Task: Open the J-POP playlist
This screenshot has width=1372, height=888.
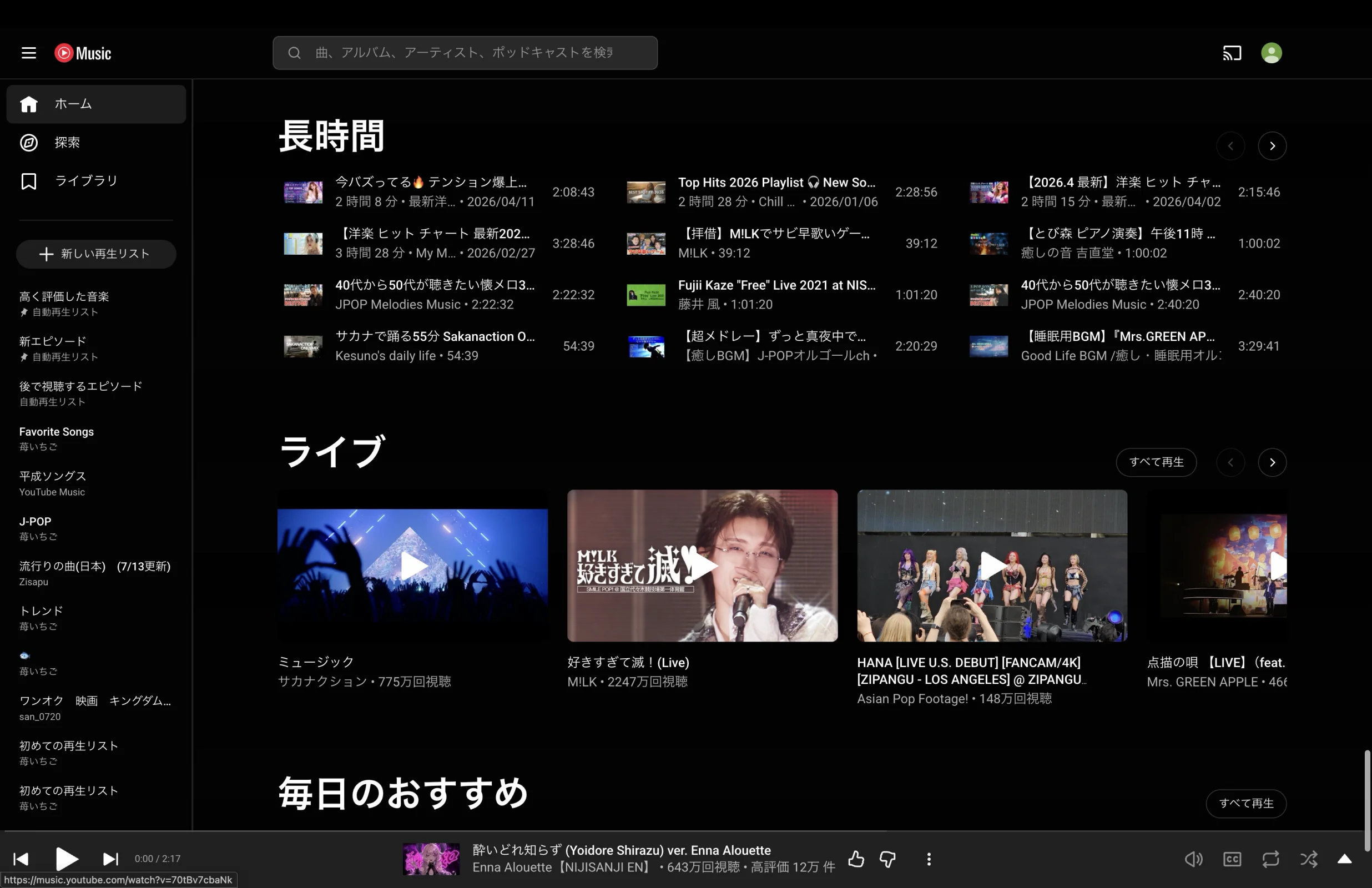Action: [96, 528]
